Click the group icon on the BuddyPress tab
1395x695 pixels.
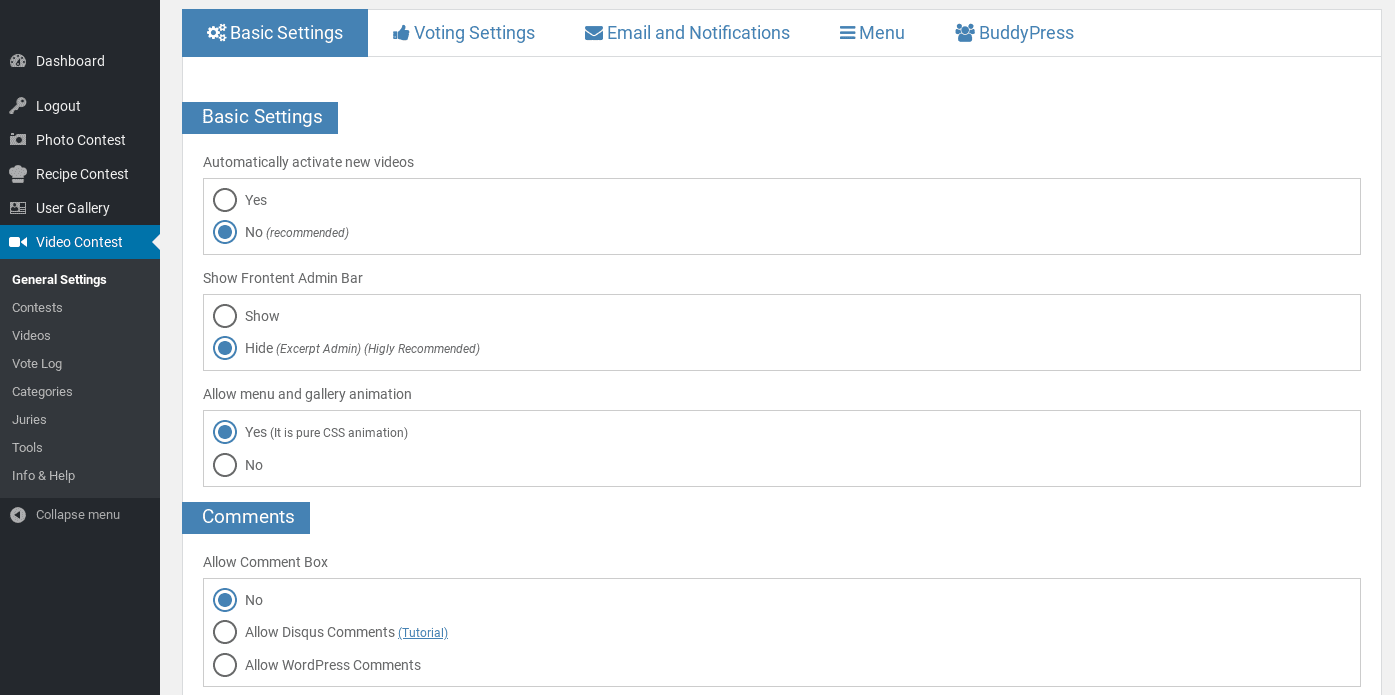(x=965, y=32)
